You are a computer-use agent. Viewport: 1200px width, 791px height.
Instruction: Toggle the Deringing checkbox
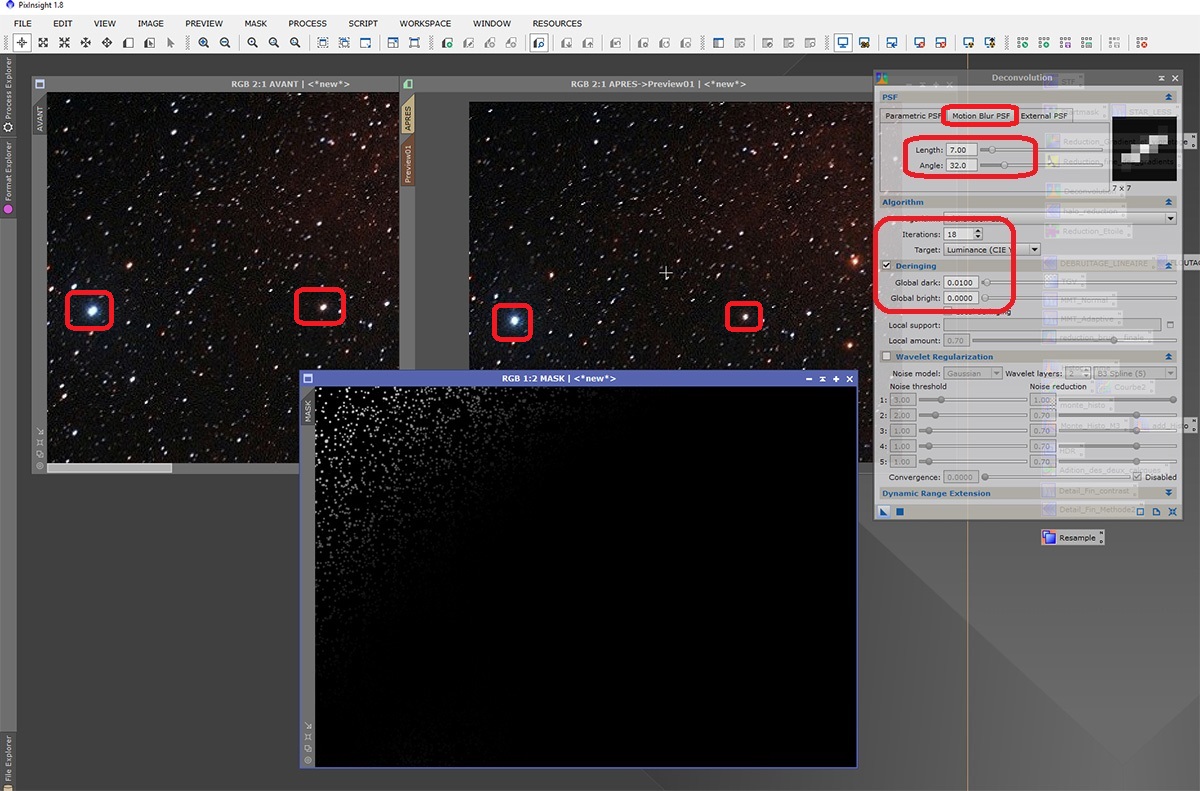point(886,266)
